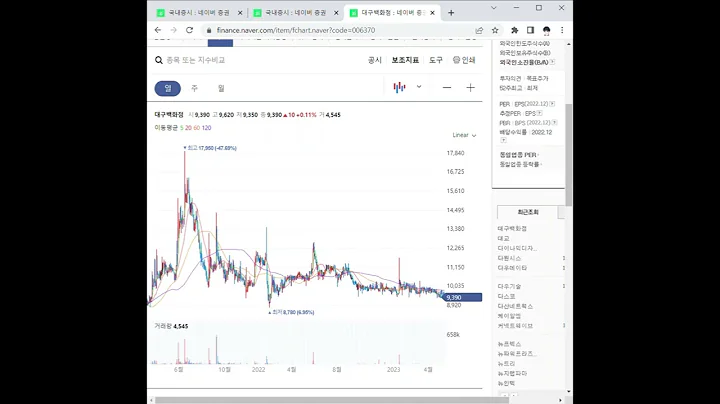The image size is (720, 404).
Task: Click the candlestick chart type icon
Action: click(x=399, y=87)
